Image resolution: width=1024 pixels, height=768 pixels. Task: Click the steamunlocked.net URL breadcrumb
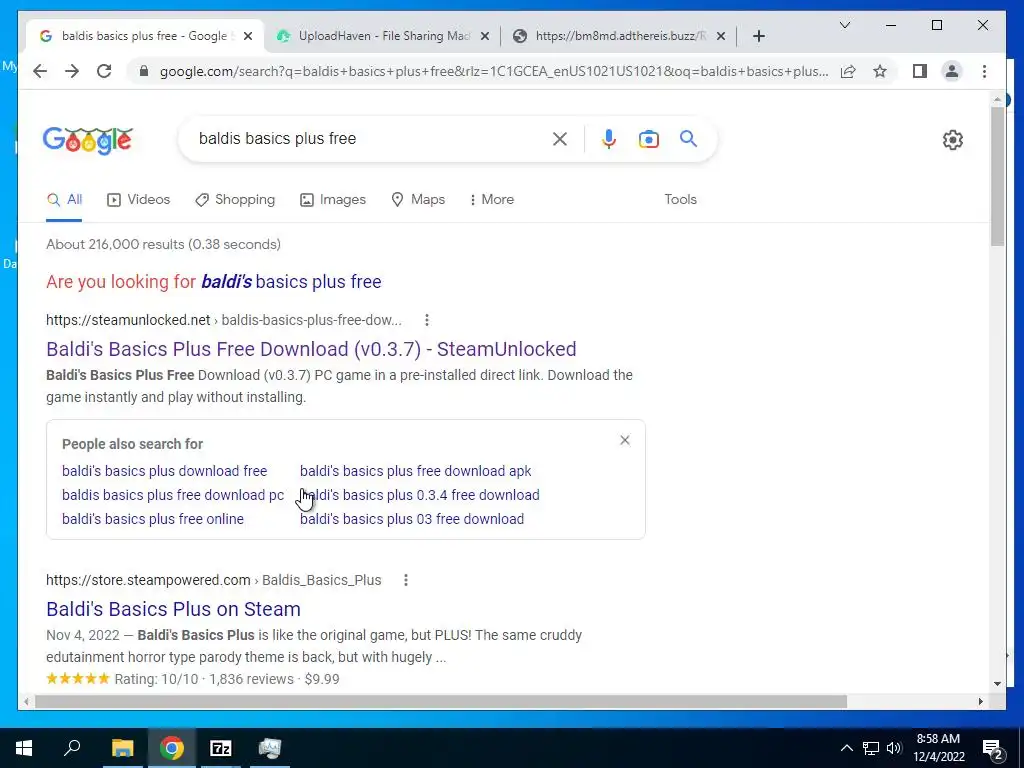(223, 320)
